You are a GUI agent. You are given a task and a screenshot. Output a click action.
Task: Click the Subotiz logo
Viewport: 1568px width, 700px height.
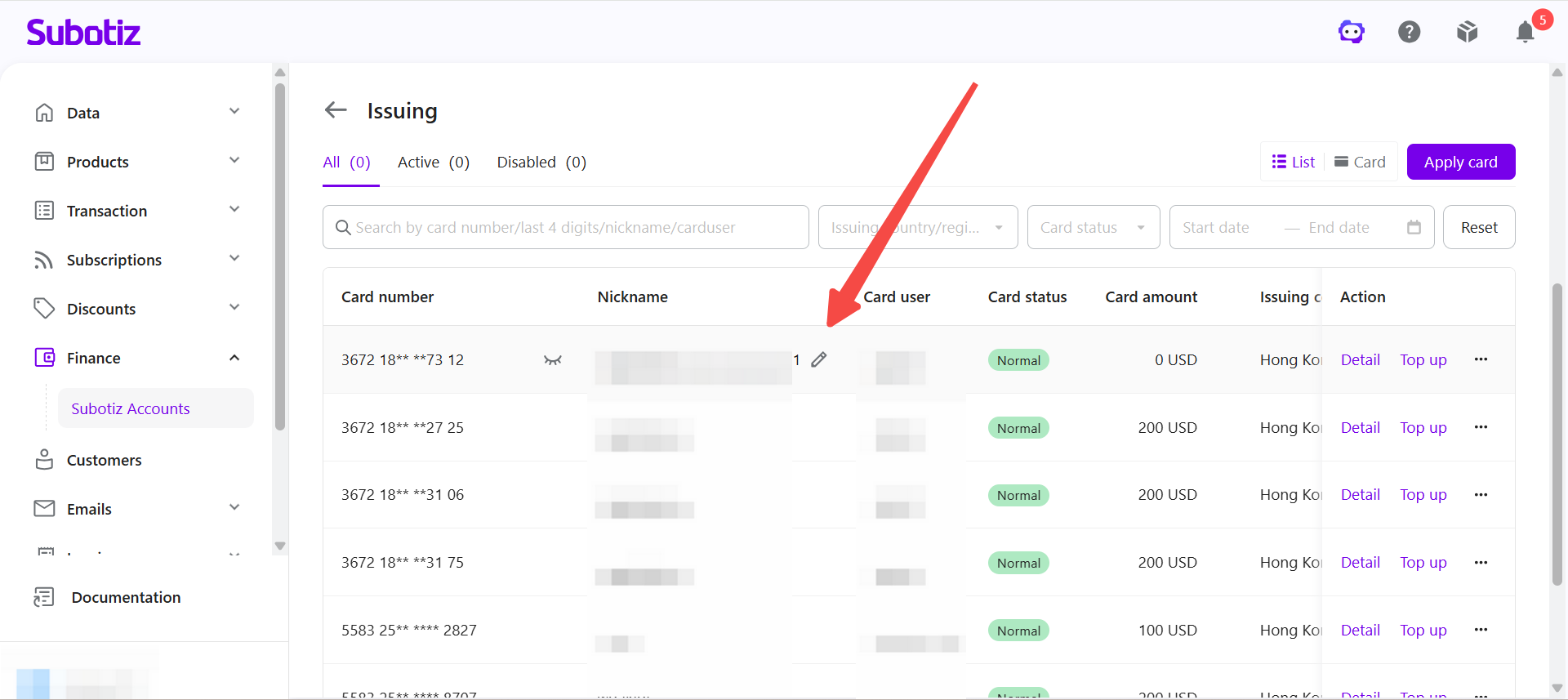tap(83, 32)
